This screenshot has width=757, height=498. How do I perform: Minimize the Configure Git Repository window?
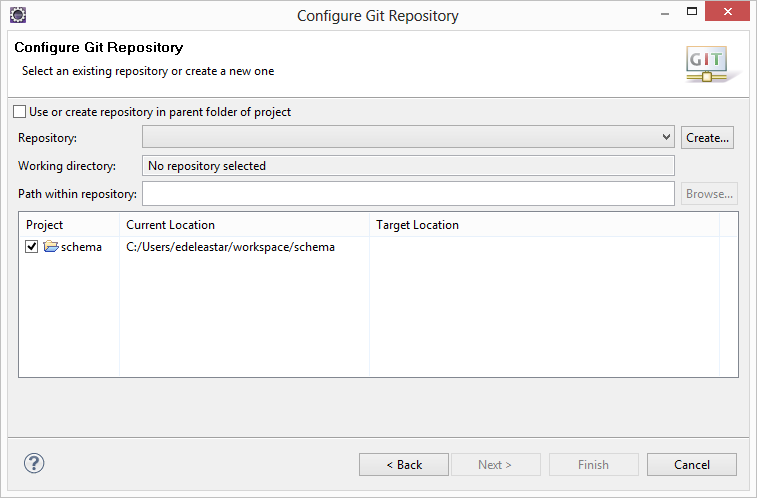(665, 14)
